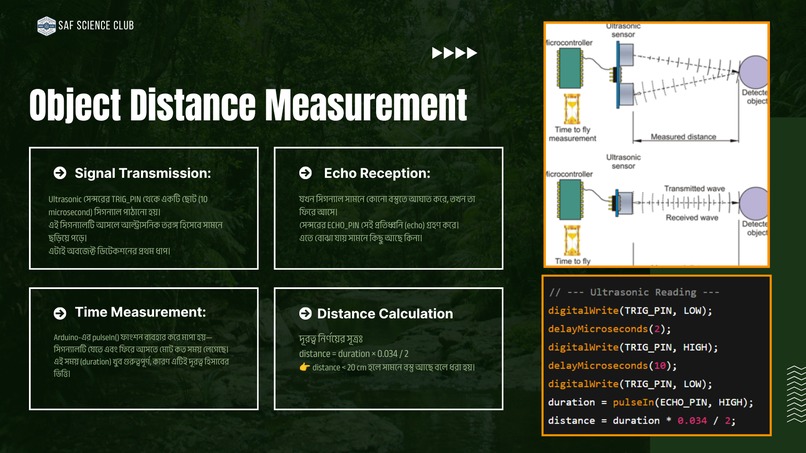This screenshot has height=453, width=806.
Task: Click the 'Time to fly measurement' label
Action: pyautogui.click(x=572, y=134)
